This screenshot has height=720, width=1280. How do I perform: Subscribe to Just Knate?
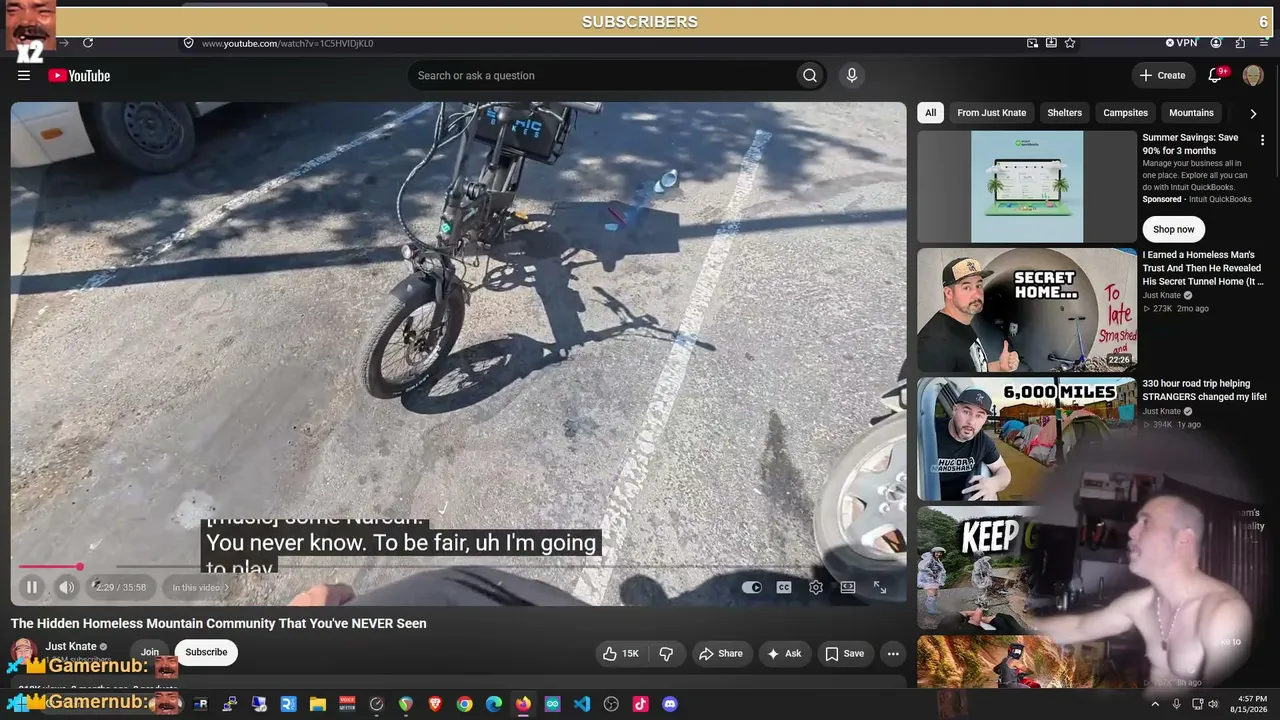tap(206, 652)
